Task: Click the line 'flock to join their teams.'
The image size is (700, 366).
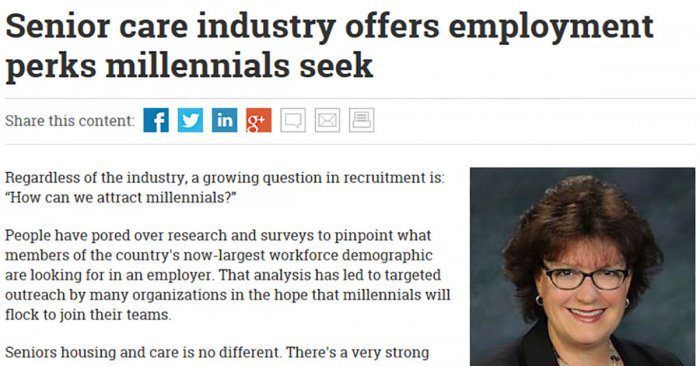Action: coord(88,315)
